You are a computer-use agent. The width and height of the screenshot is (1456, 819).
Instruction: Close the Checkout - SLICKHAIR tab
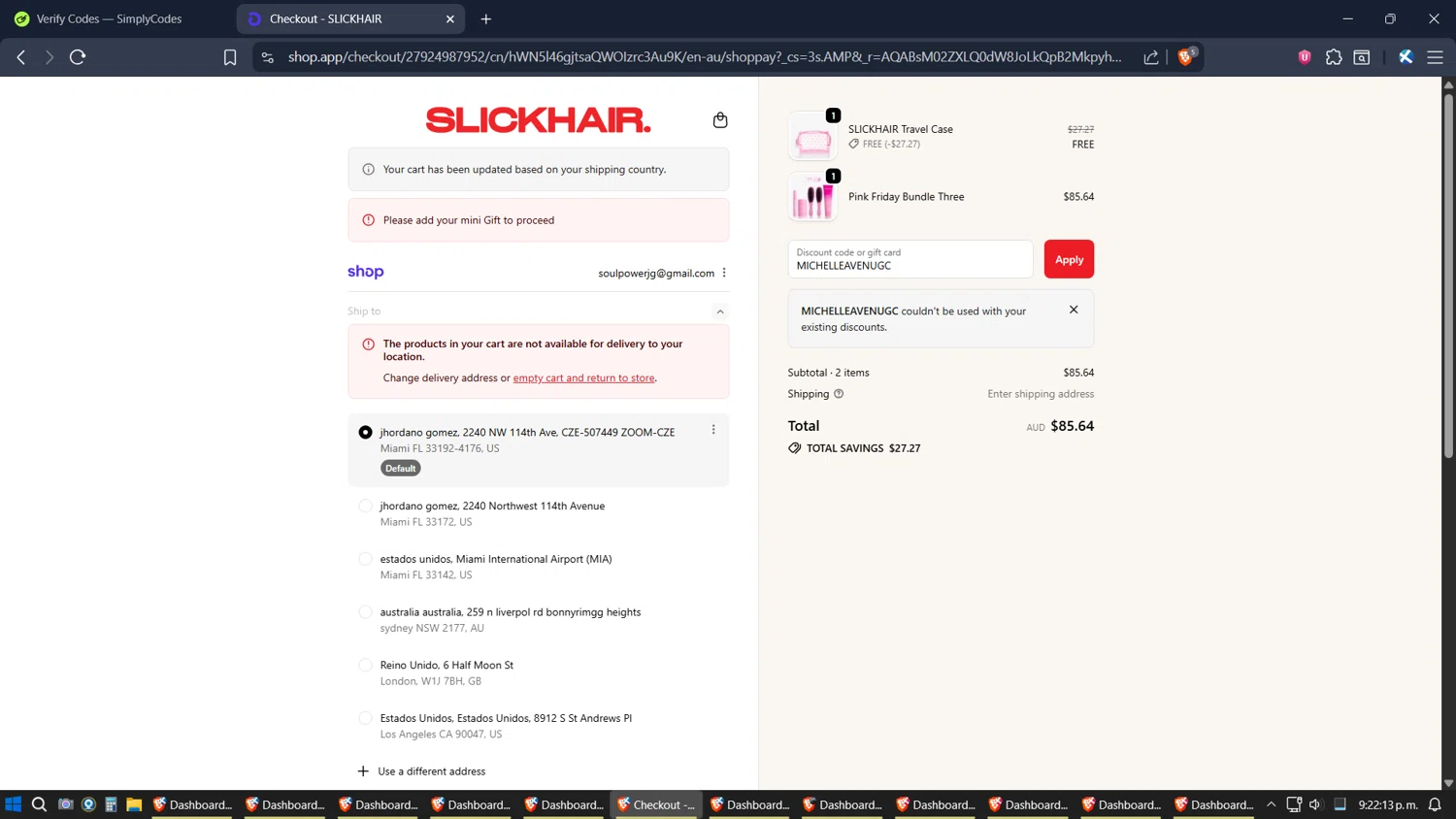[x=450, y=18]
